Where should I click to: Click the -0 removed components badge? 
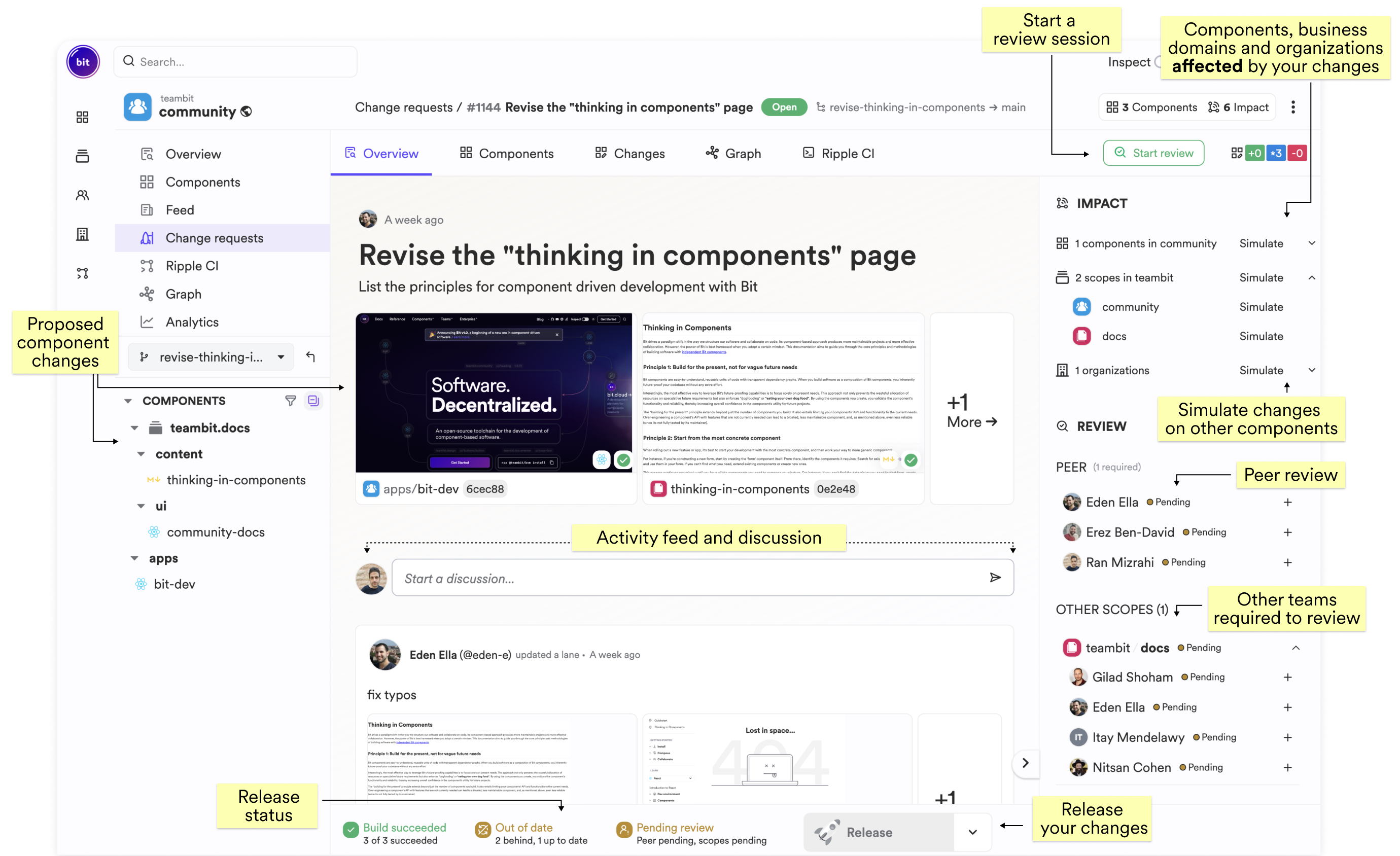1297,153
